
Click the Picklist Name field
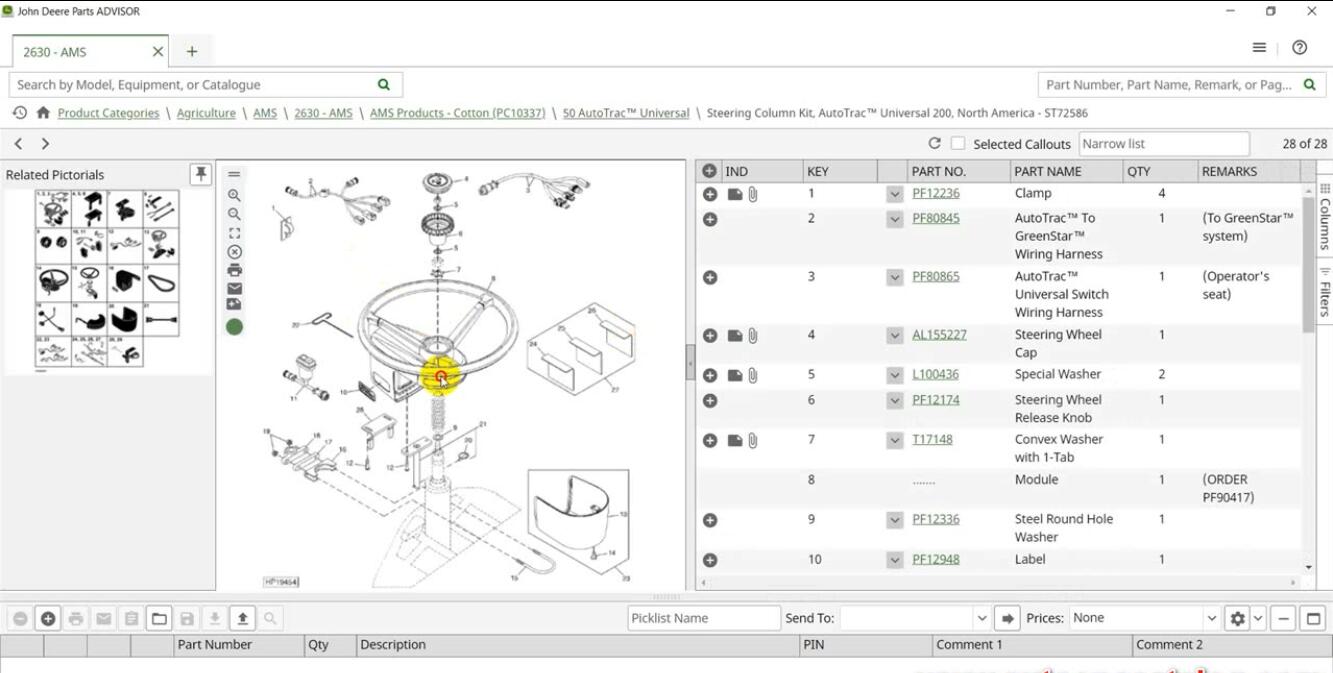tap(704, 619)
